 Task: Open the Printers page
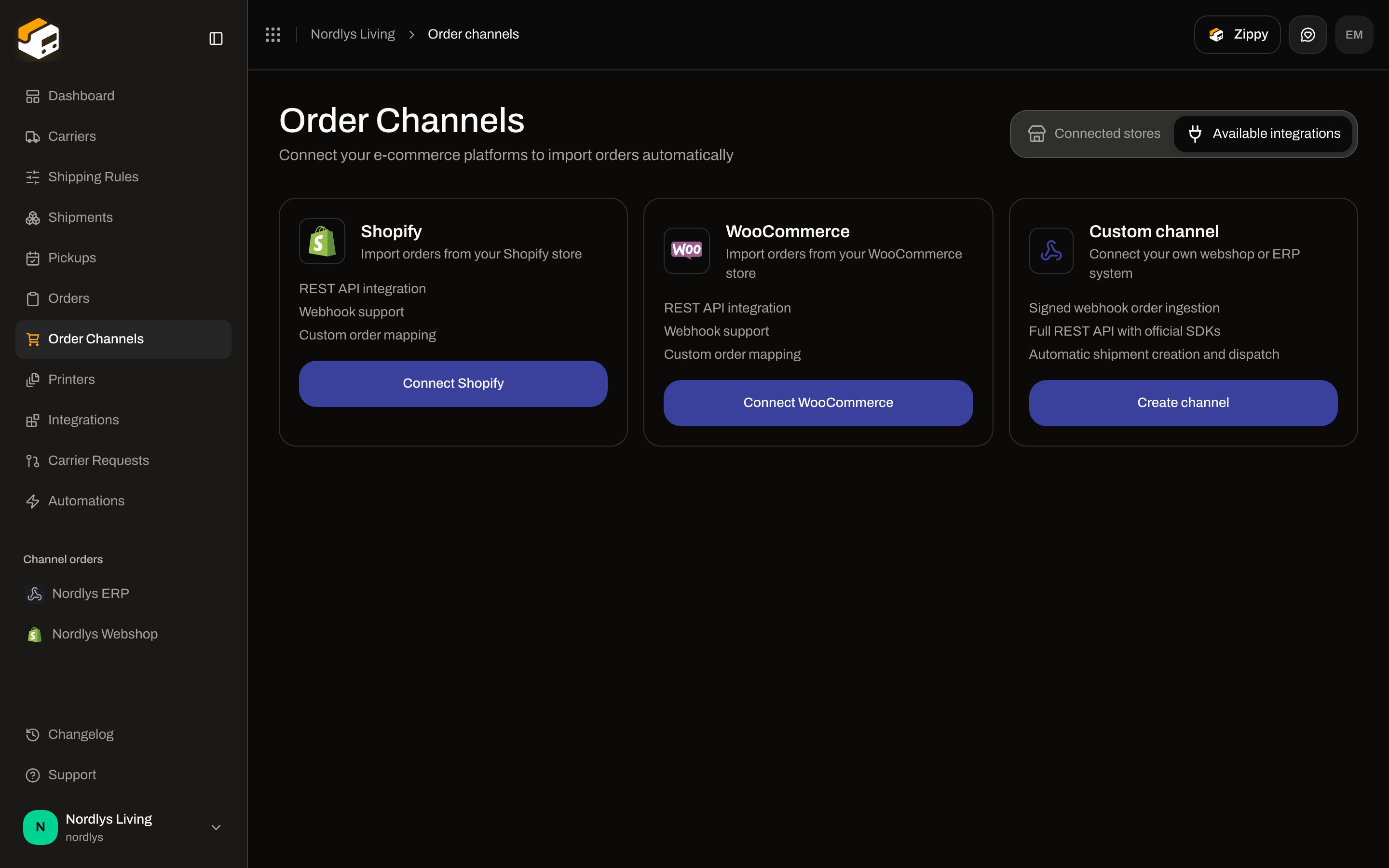[x=123, y=380]
